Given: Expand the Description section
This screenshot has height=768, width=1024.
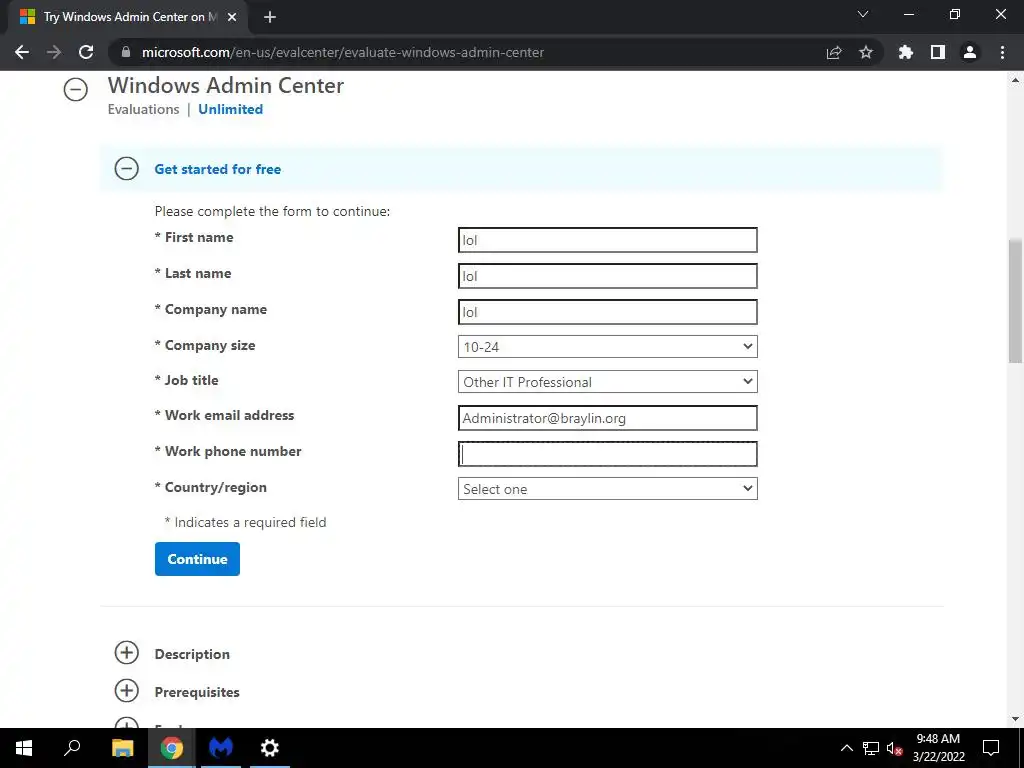Looking at the screenshot, I should [x=127, y=652].
